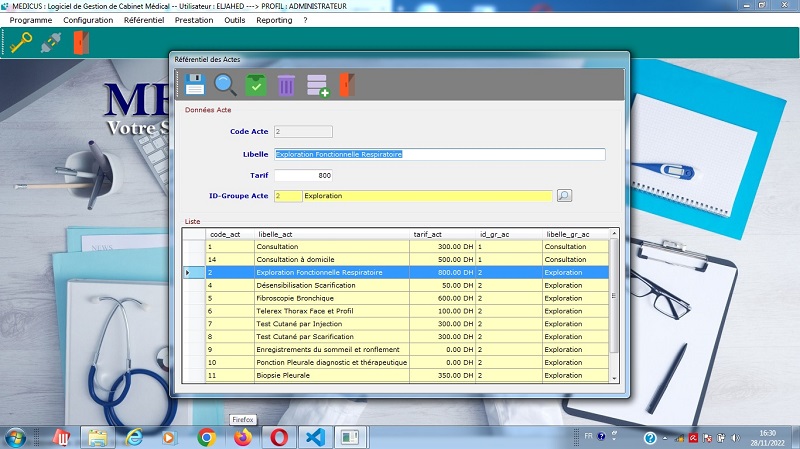800x449 pixels.
Task: Sort by libelle_gr_ac column header
Action: [576, 234]
